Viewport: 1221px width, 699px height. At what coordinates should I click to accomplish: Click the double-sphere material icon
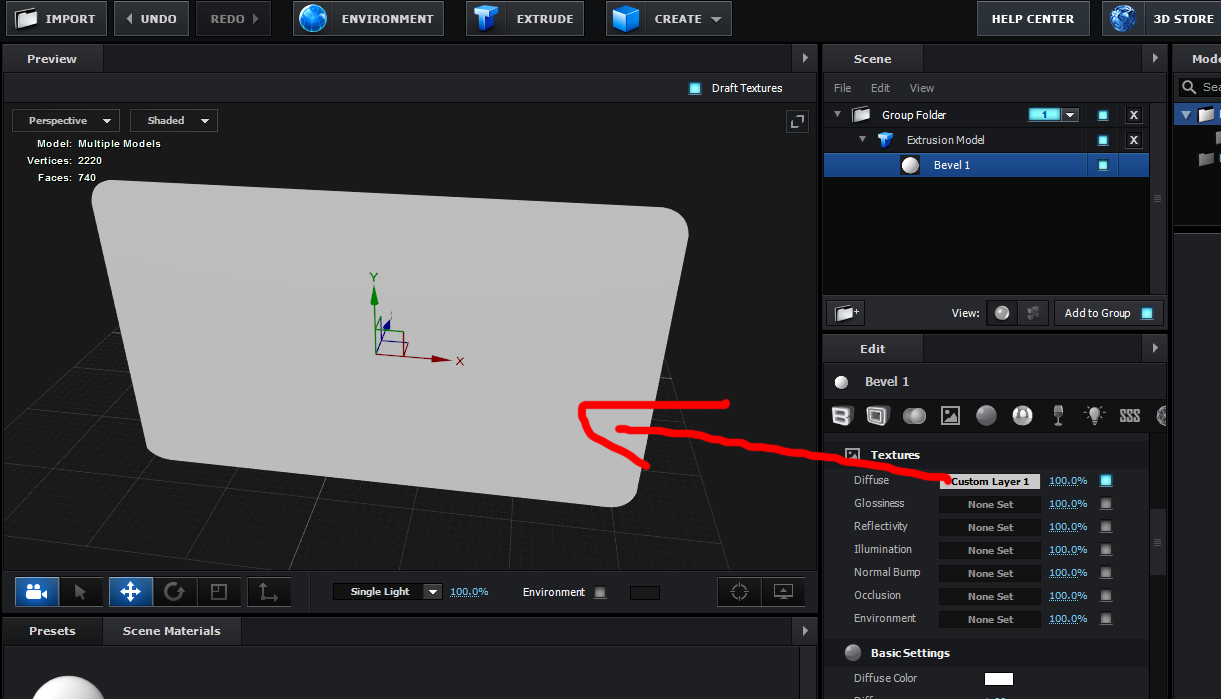coord(914,415)
